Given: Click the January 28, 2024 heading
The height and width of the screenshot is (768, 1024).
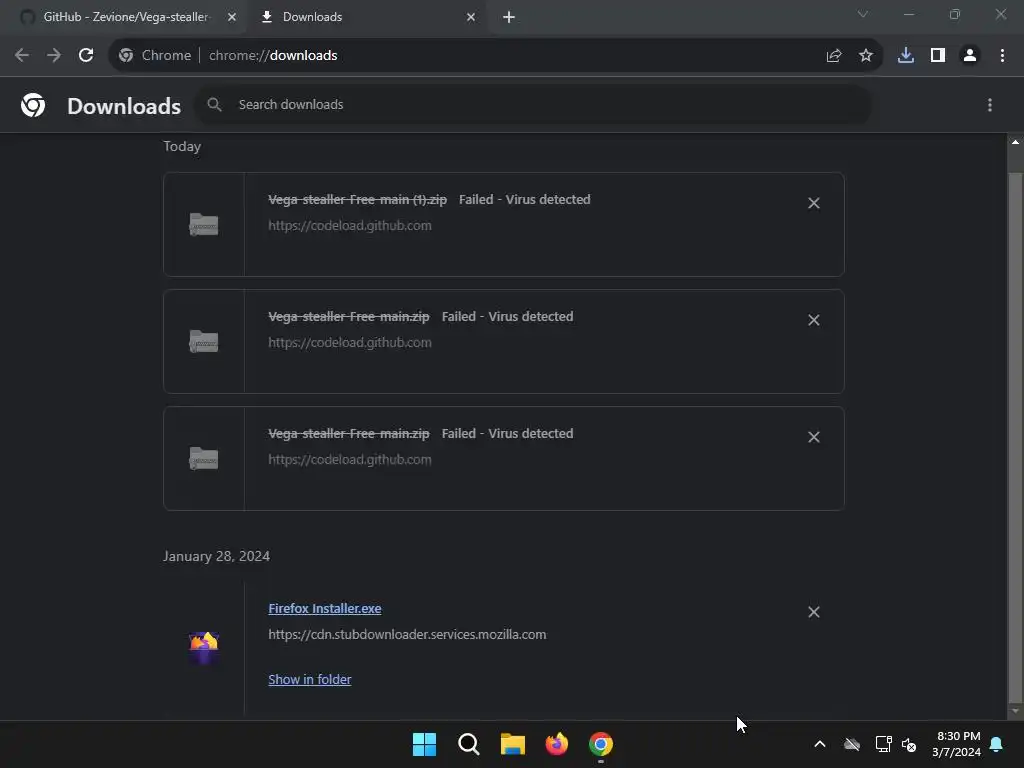Looking at the screenshot, I should (x=216, y=556).
